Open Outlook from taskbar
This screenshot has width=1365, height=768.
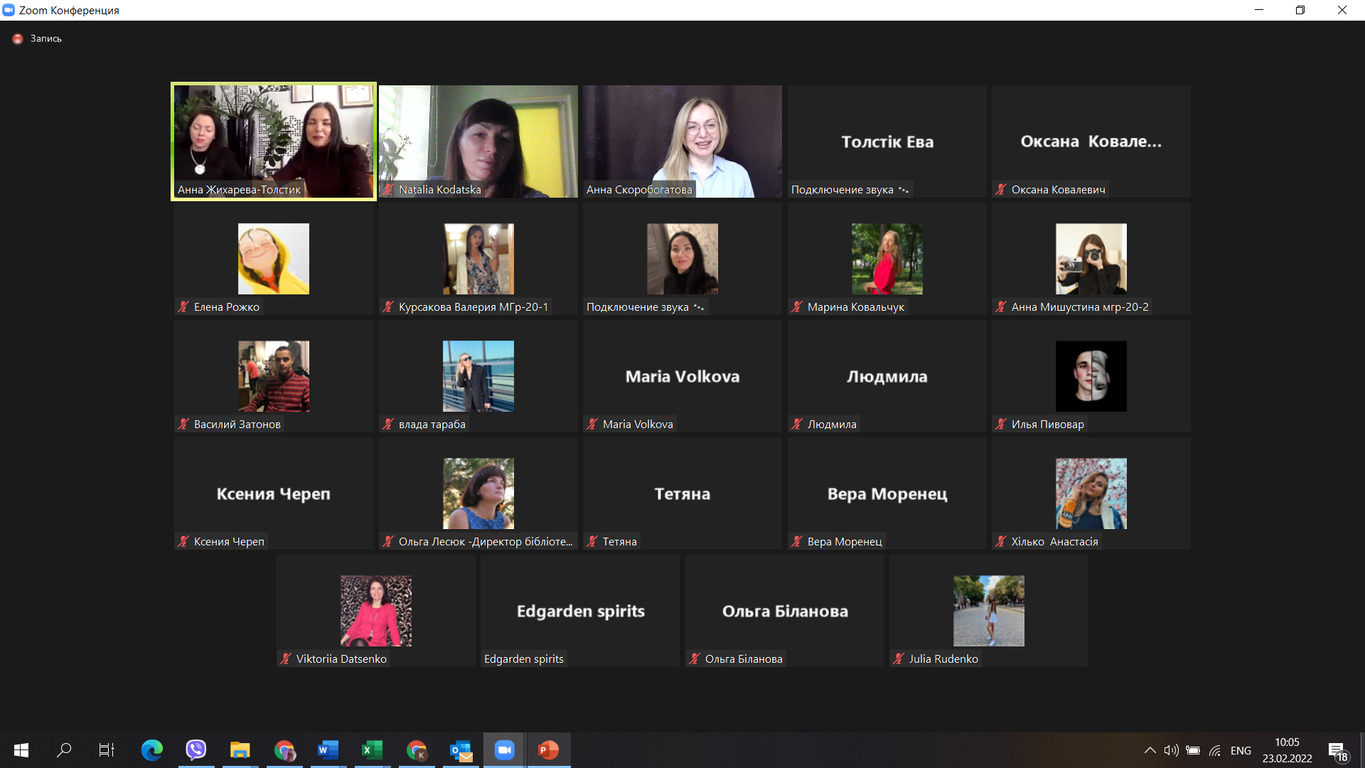click(460, 750)
